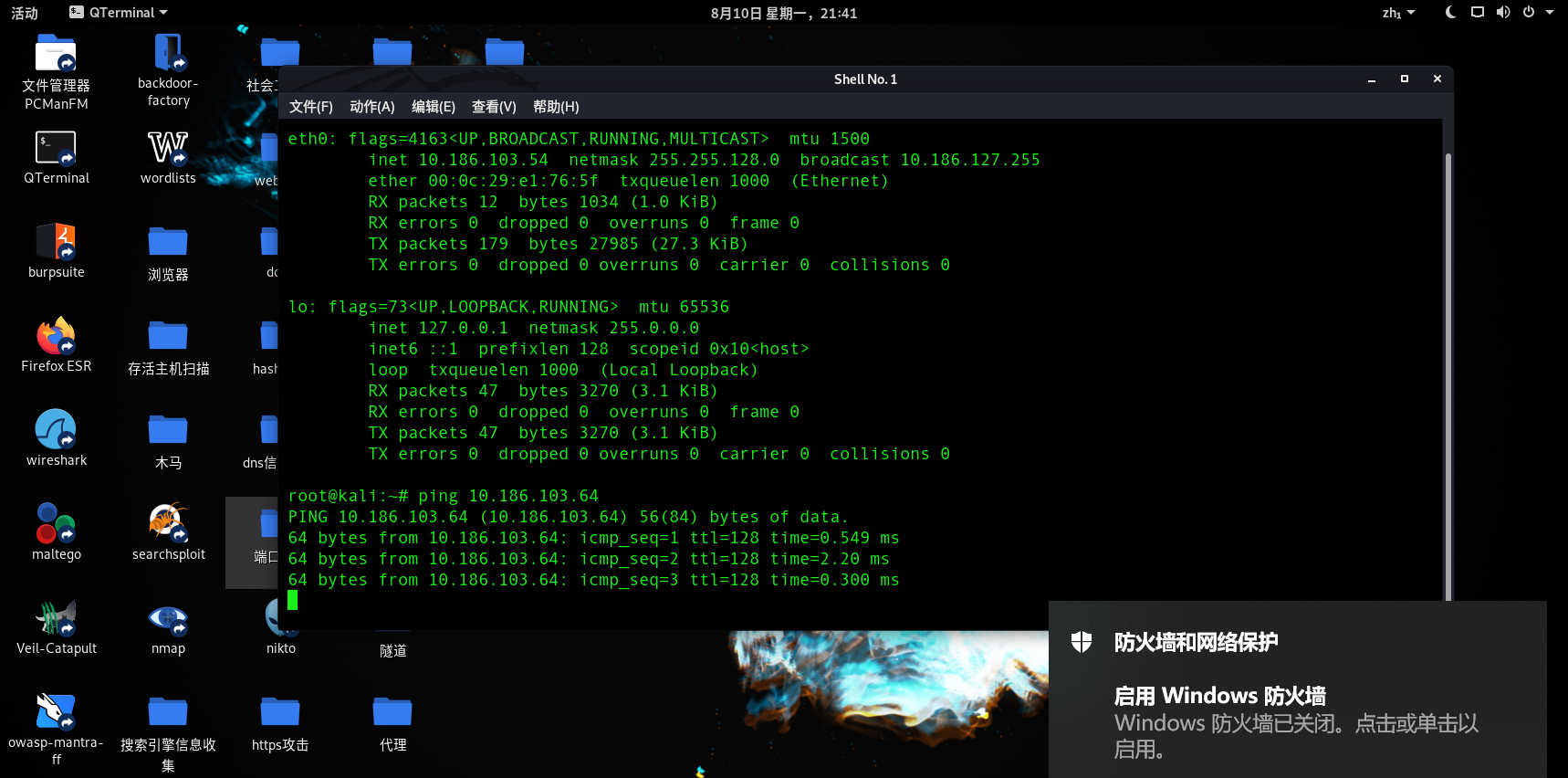The image size is (1568, 778).
Task: Open the zh input method dropdown
Action: [x=1398, y=13]
